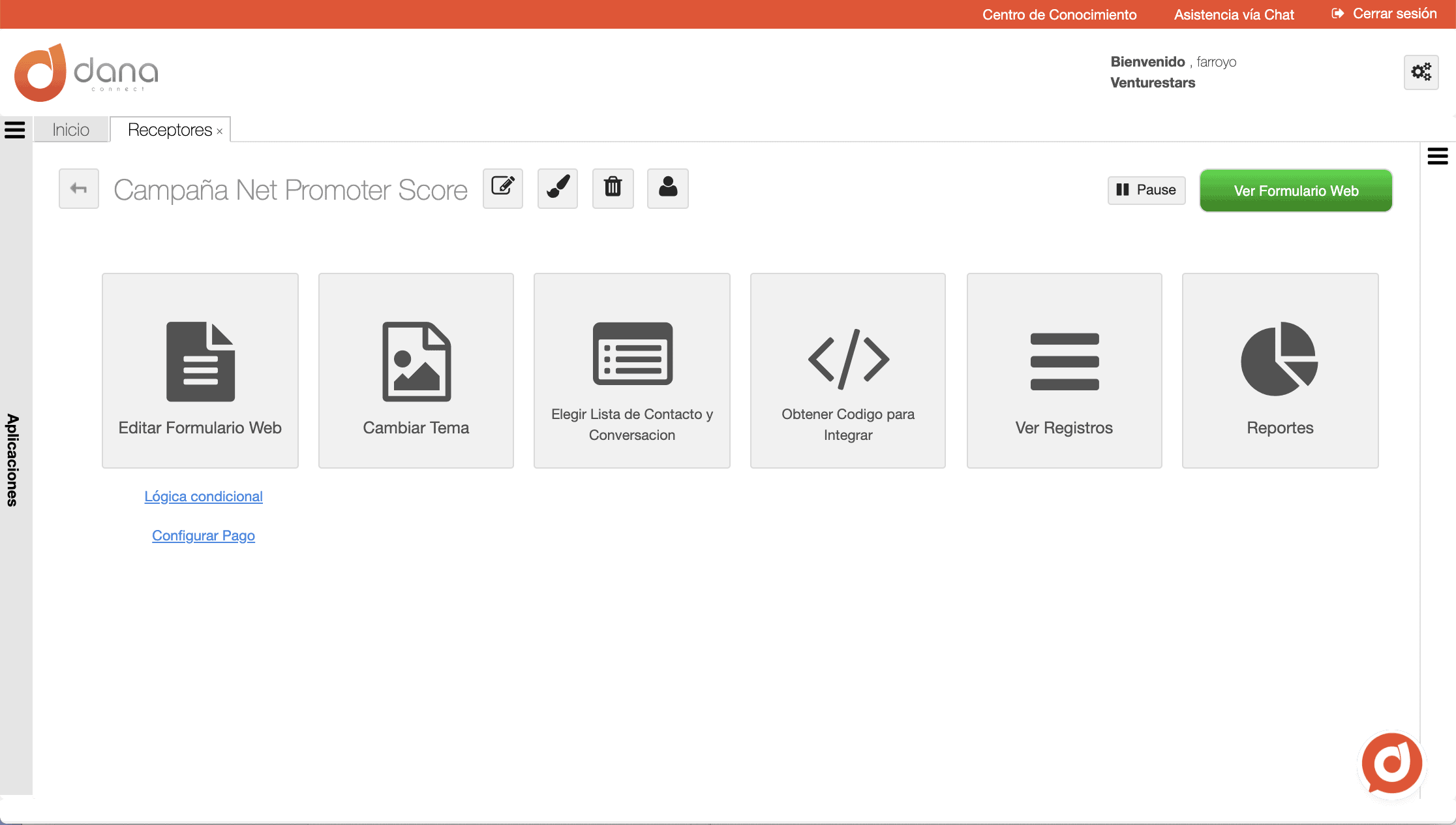
Task: Open Elegir Lista de Contacto y Conversacion tile
Action: [632, 371]
